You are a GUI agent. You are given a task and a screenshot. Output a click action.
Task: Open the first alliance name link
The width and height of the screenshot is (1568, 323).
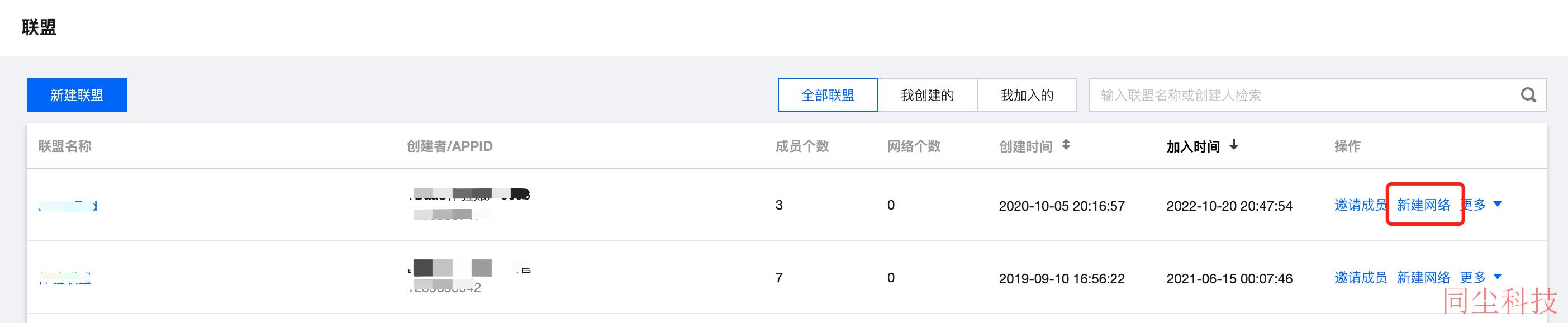click(x=67, y=206)
